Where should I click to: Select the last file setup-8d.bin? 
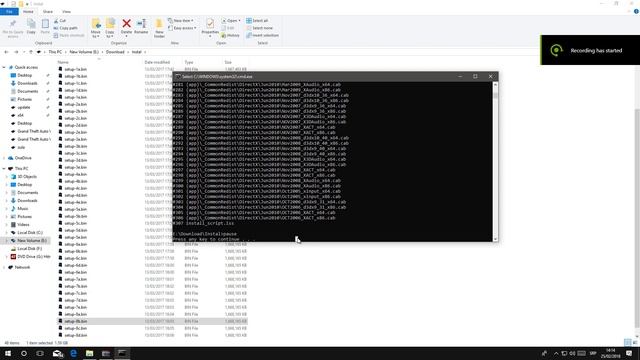click(x=76, y=335)
